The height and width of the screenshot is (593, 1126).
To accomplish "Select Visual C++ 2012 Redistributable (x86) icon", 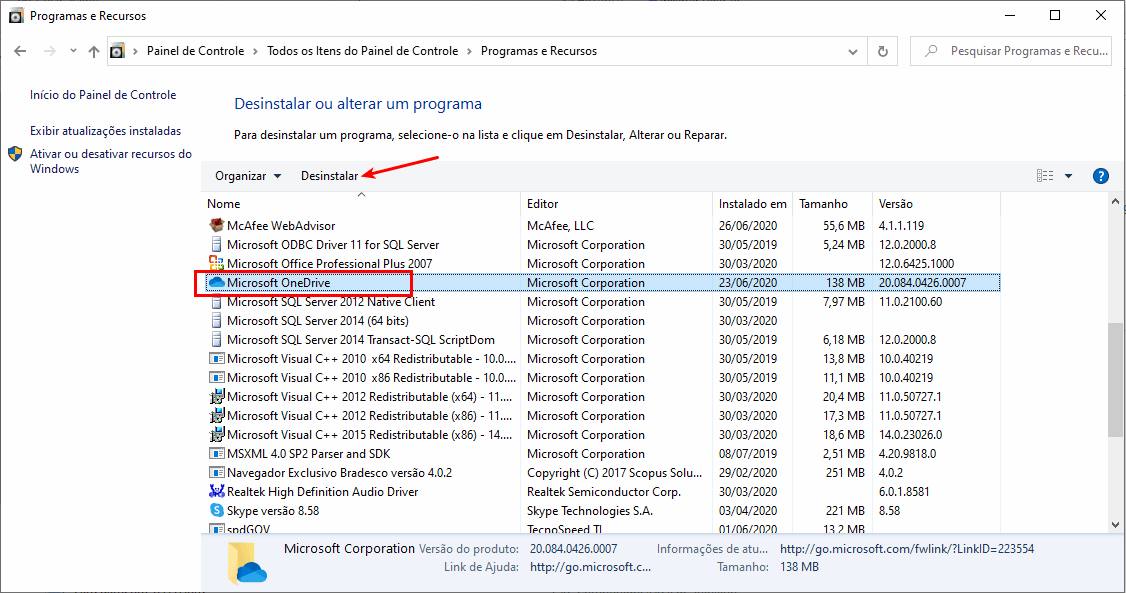I will tap(216, 416).
